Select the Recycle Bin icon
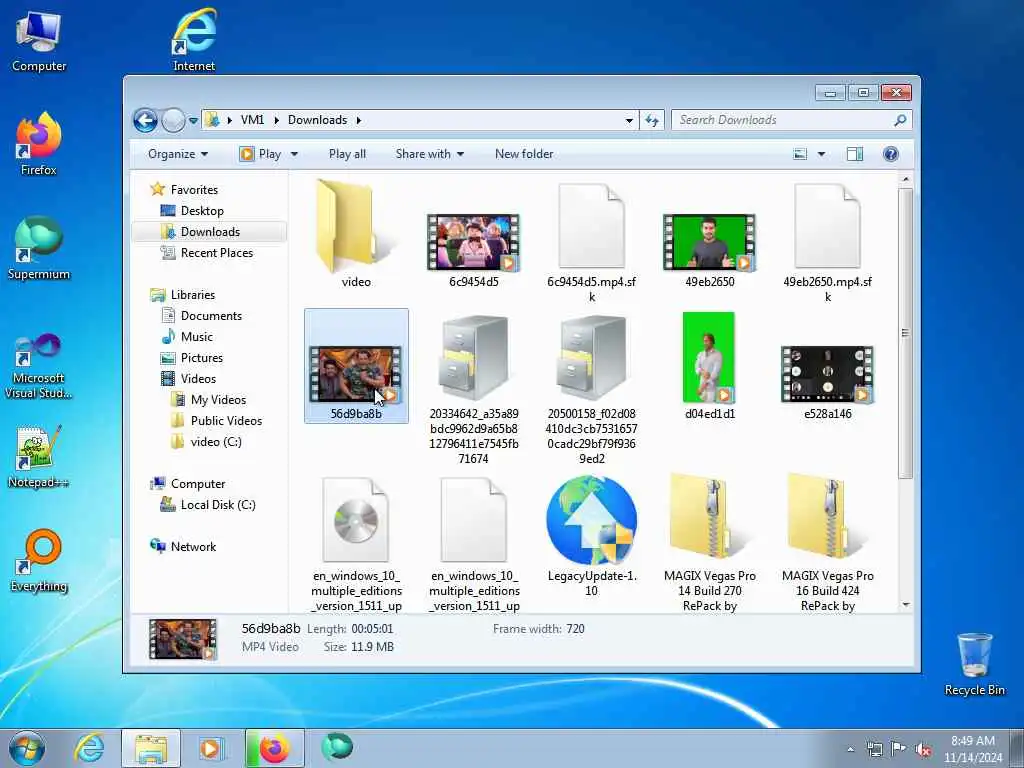The width and height of the screenshot is (1024, 768). pos(974,665)
